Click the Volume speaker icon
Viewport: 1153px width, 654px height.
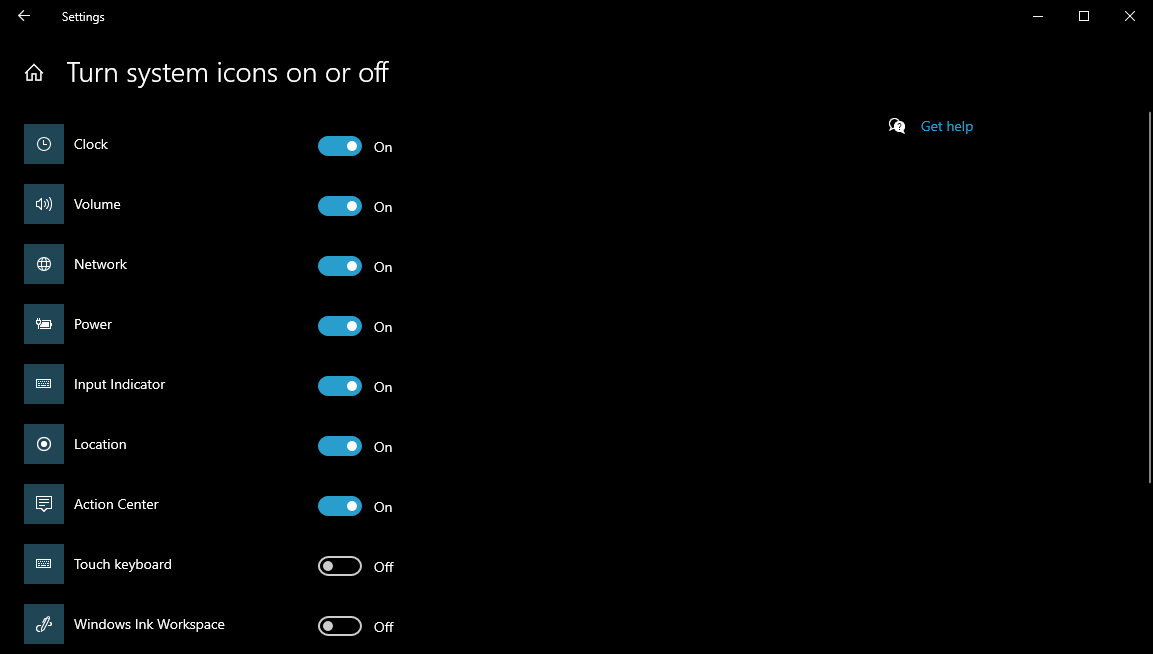pyautogui.click(x=44, y=204)
